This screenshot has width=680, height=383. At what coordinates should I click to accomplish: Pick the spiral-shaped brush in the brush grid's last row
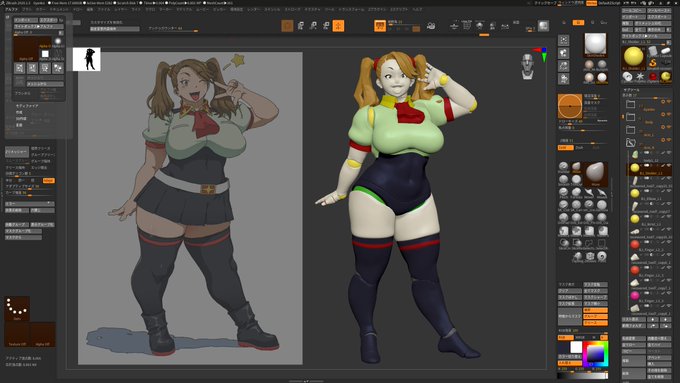pos(602,256)
